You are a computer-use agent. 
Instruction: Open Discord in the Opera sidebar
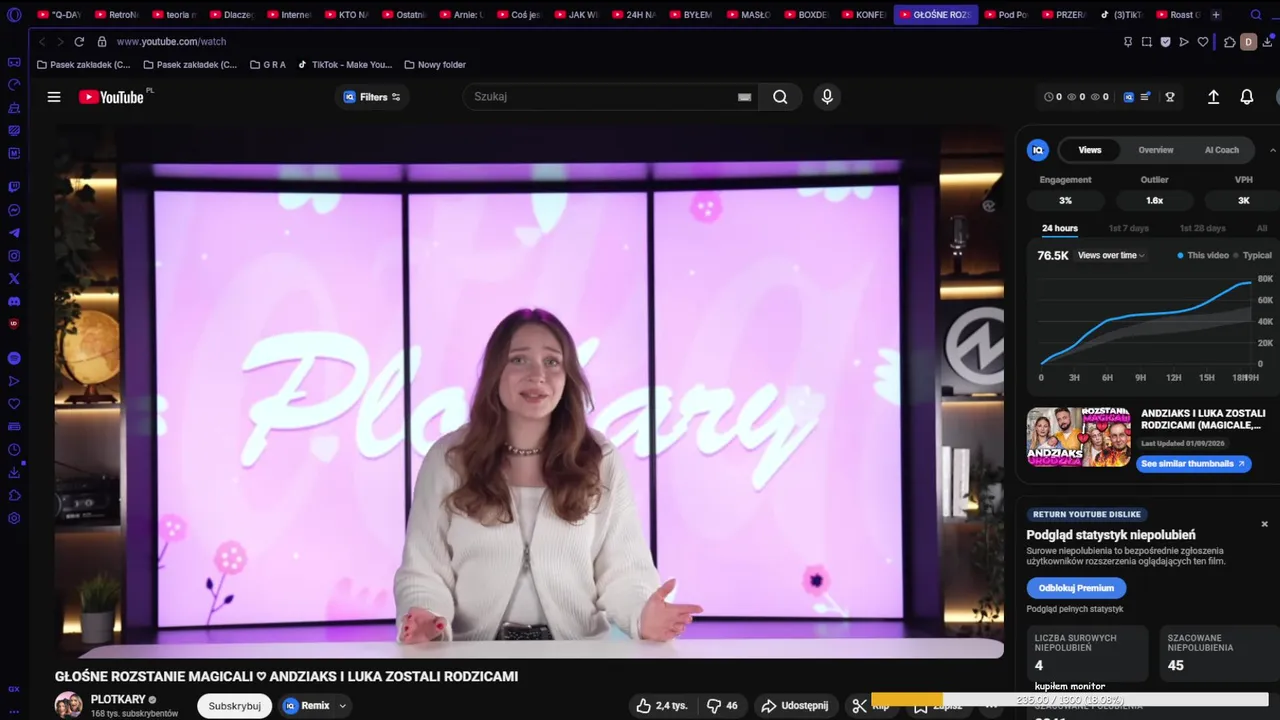(x=14, y=301)
